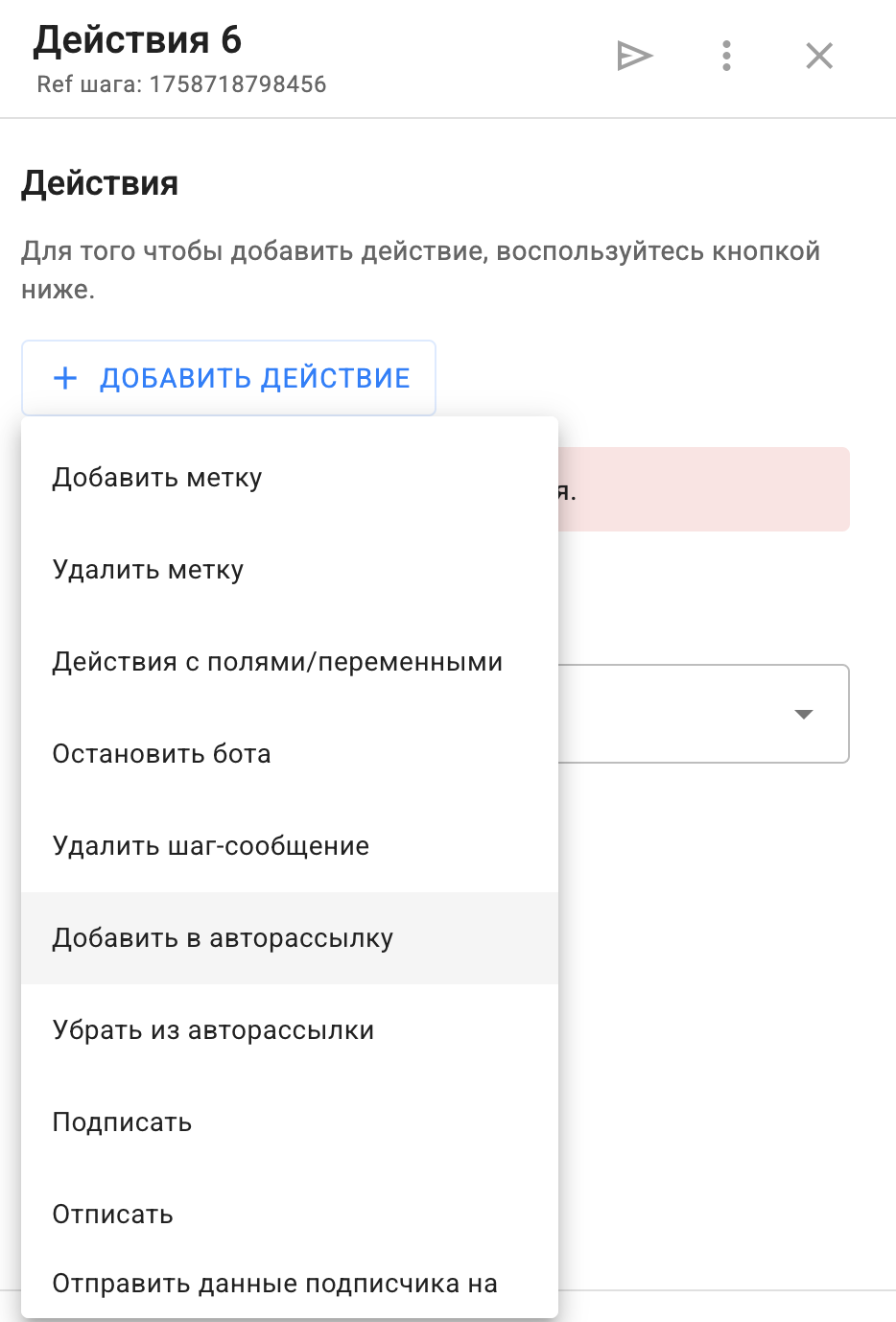This screenshot has height=1322, width=896.
Task: Expand the dropdown arrow behind the menu
Action: [x=804, y=714]
